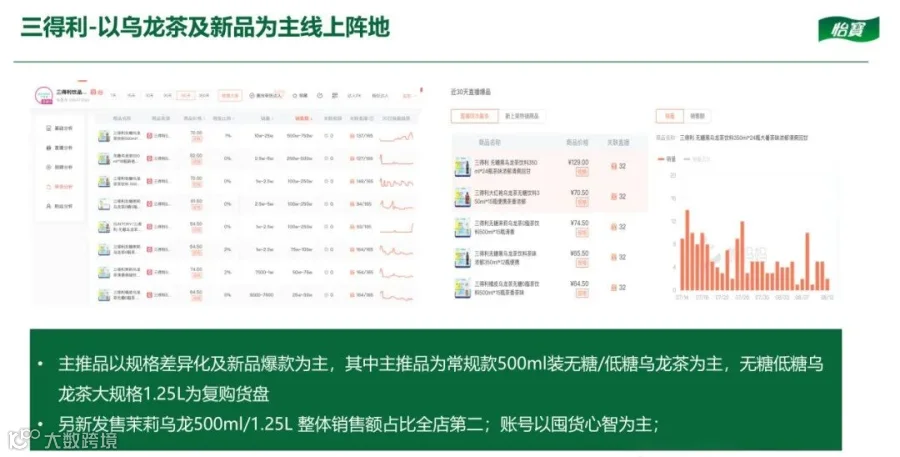Toggle the orange 销量 legend entry in the chart

click(x=667, y=159)
